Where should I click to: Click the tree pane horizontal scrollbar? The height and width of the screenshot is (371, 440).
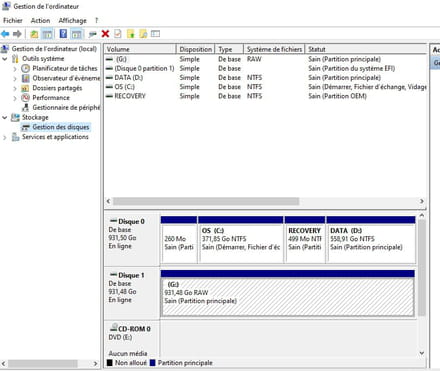tap(43, 363)
